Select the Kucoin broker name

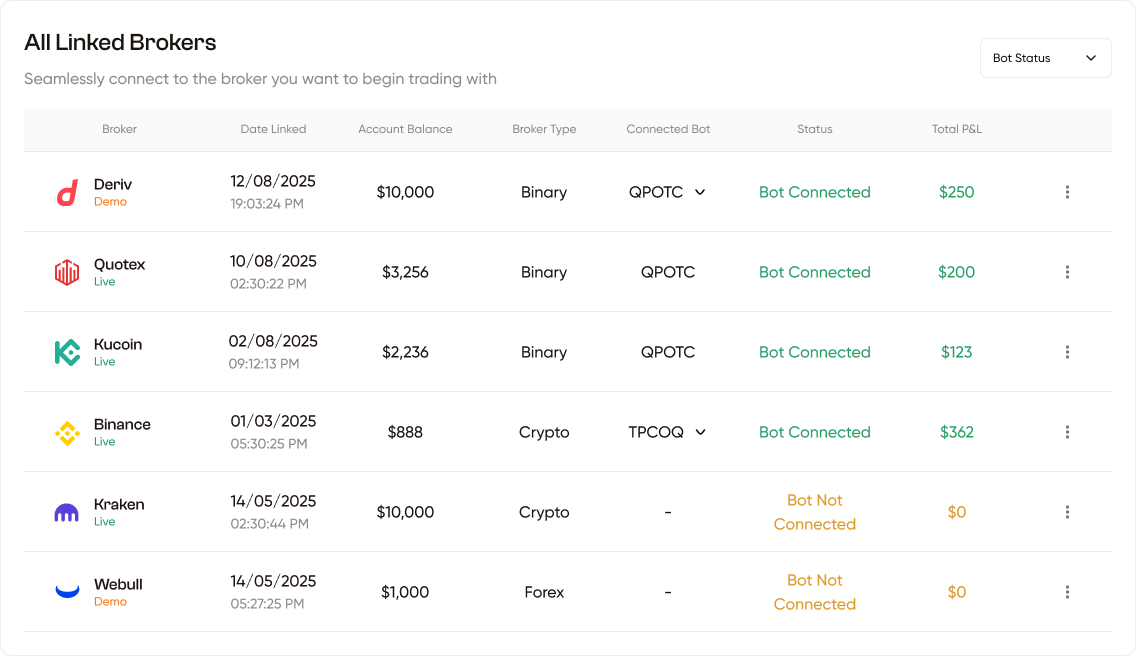pyautogui.click(x=118, y=344)
